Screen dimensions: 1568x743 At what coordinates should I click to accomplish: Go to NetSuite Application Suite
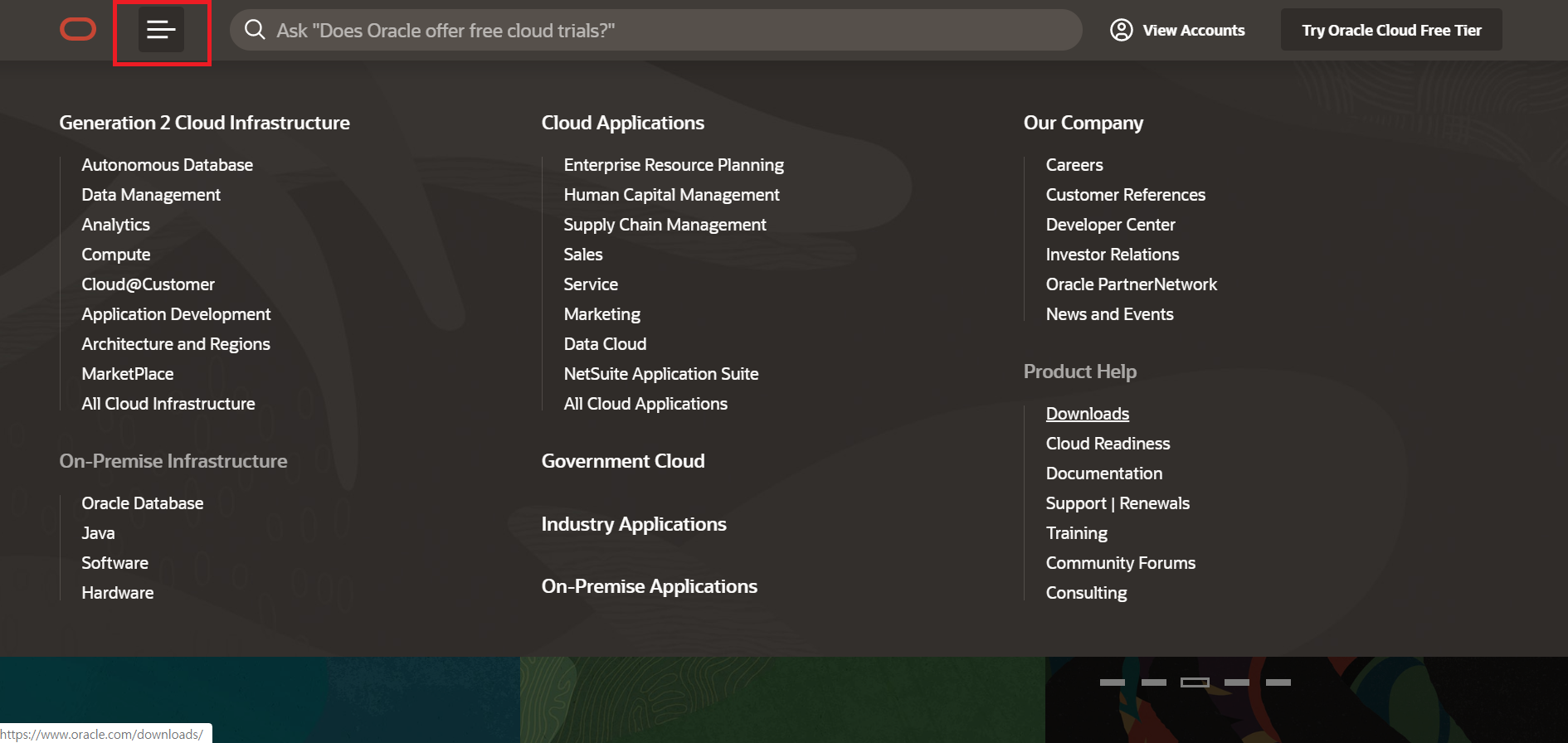tap(660, 374)
